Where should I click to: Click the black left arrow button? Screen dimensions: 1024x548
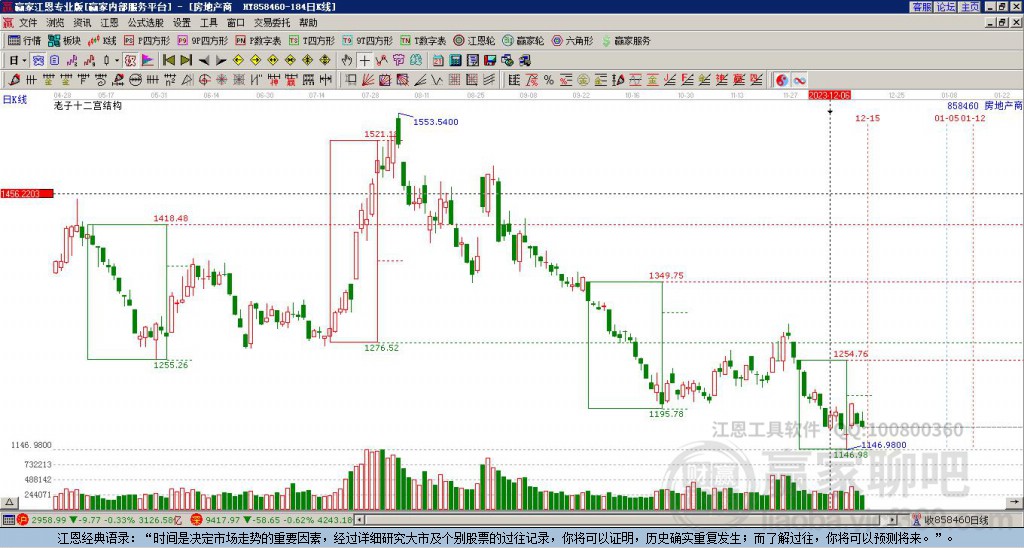click(x=204, y=61)
